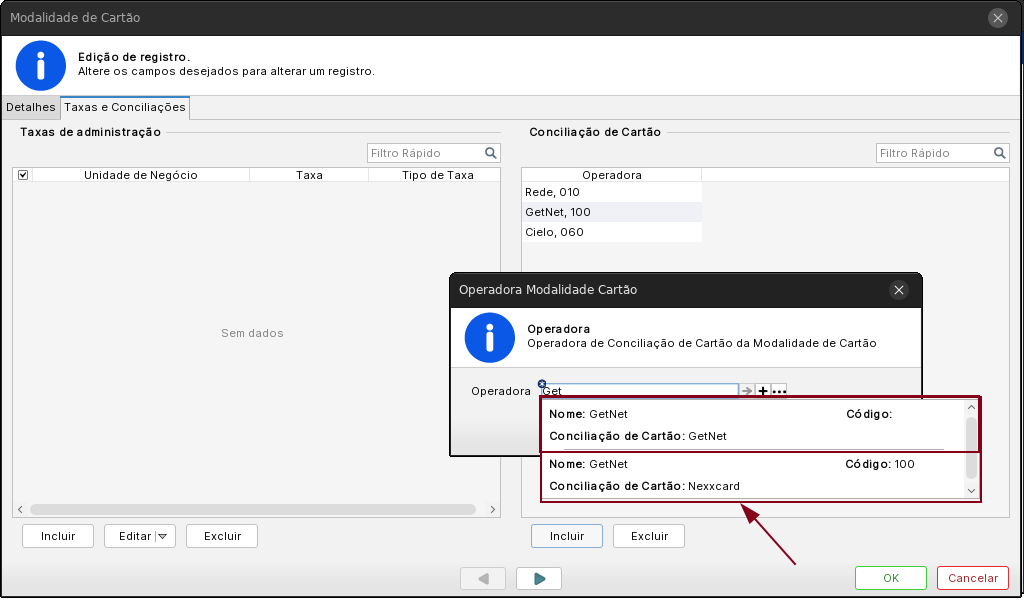This screenshot has height=601, width=1024.
Task: Click the Taxas table horizontal scrollbar
Action: [x=252, y=509]
